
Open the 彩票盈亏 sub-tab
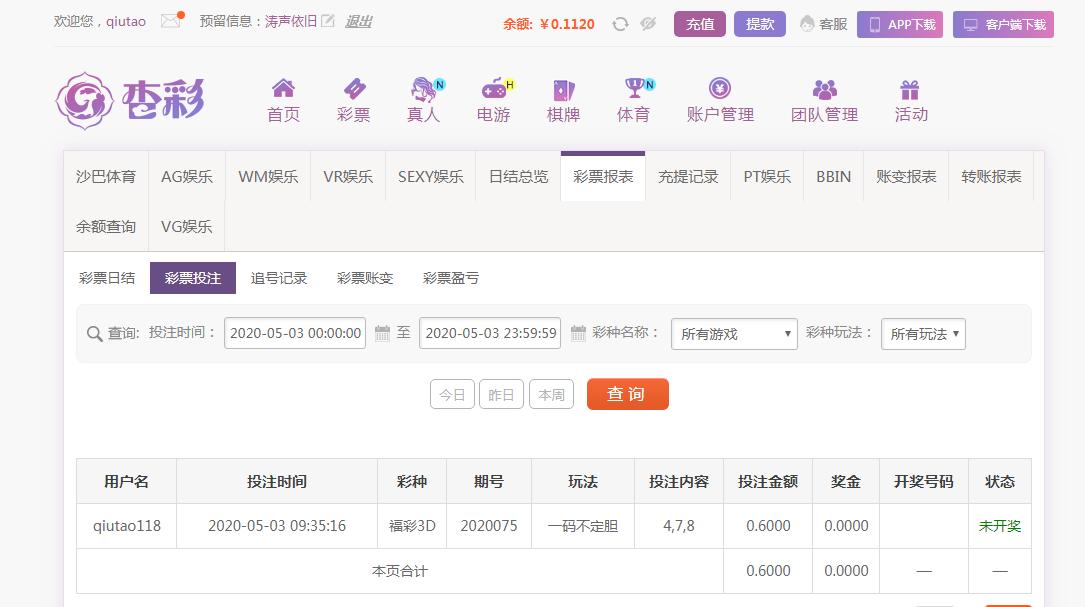point(450,278)
